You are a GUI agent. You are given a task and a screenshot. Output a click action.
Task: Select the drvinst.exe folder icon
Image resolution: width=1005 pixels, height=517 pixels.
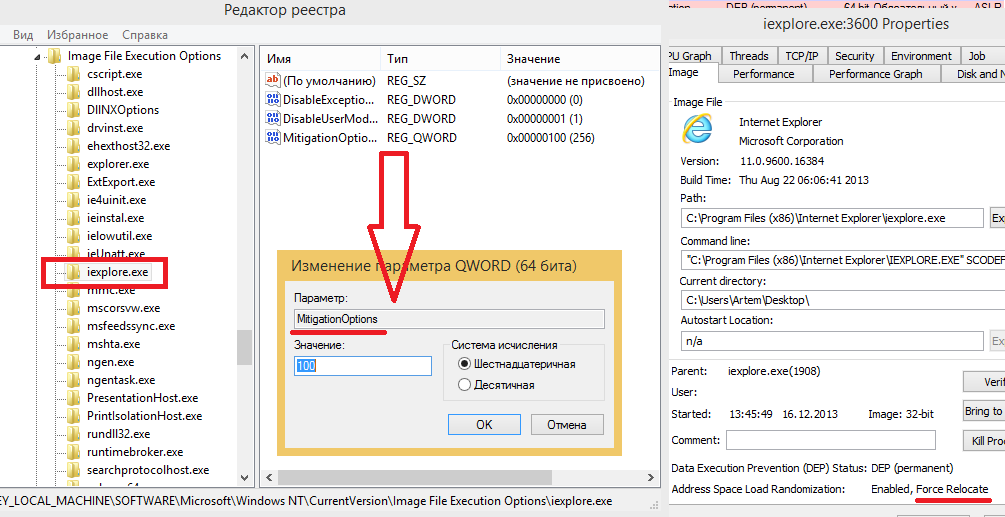[74, 127]
